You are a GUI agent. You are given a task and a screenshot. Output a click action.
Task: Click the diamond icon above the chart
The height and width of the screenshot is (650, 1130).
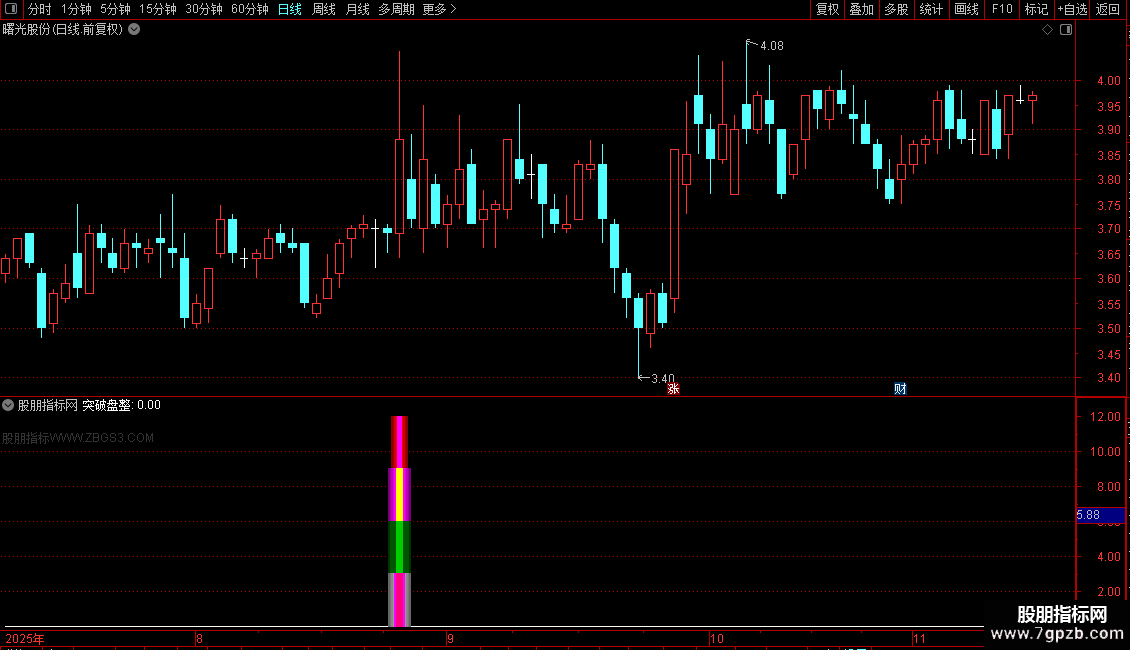pos(1048,30)
